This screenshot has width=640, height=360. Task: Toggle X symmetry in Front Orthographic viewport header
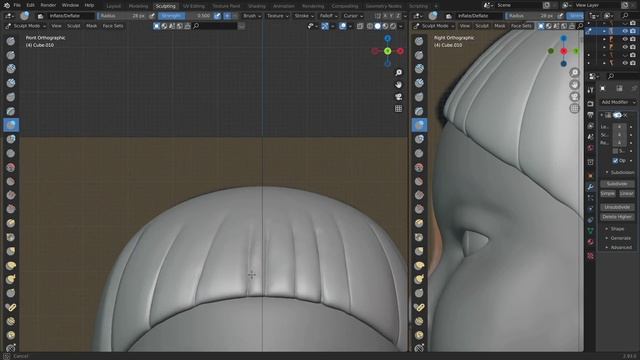pos(385,16)
